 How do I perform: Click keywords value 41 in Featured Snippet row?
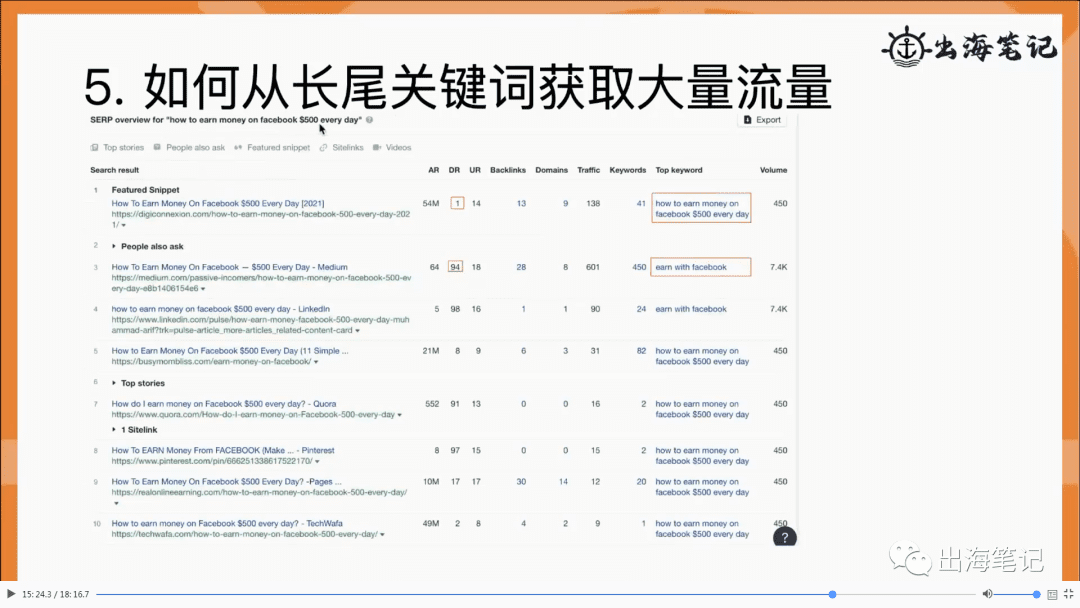[x=641, y=204]
